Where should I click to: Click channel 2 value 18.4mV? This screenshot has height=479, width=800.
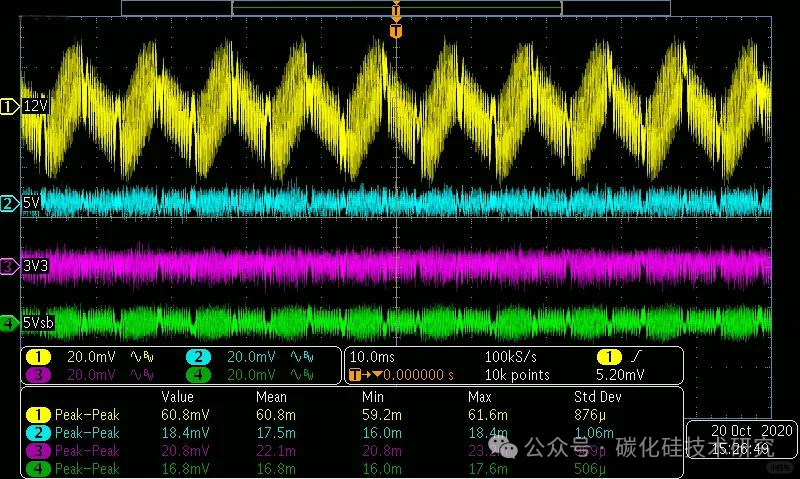185,433
